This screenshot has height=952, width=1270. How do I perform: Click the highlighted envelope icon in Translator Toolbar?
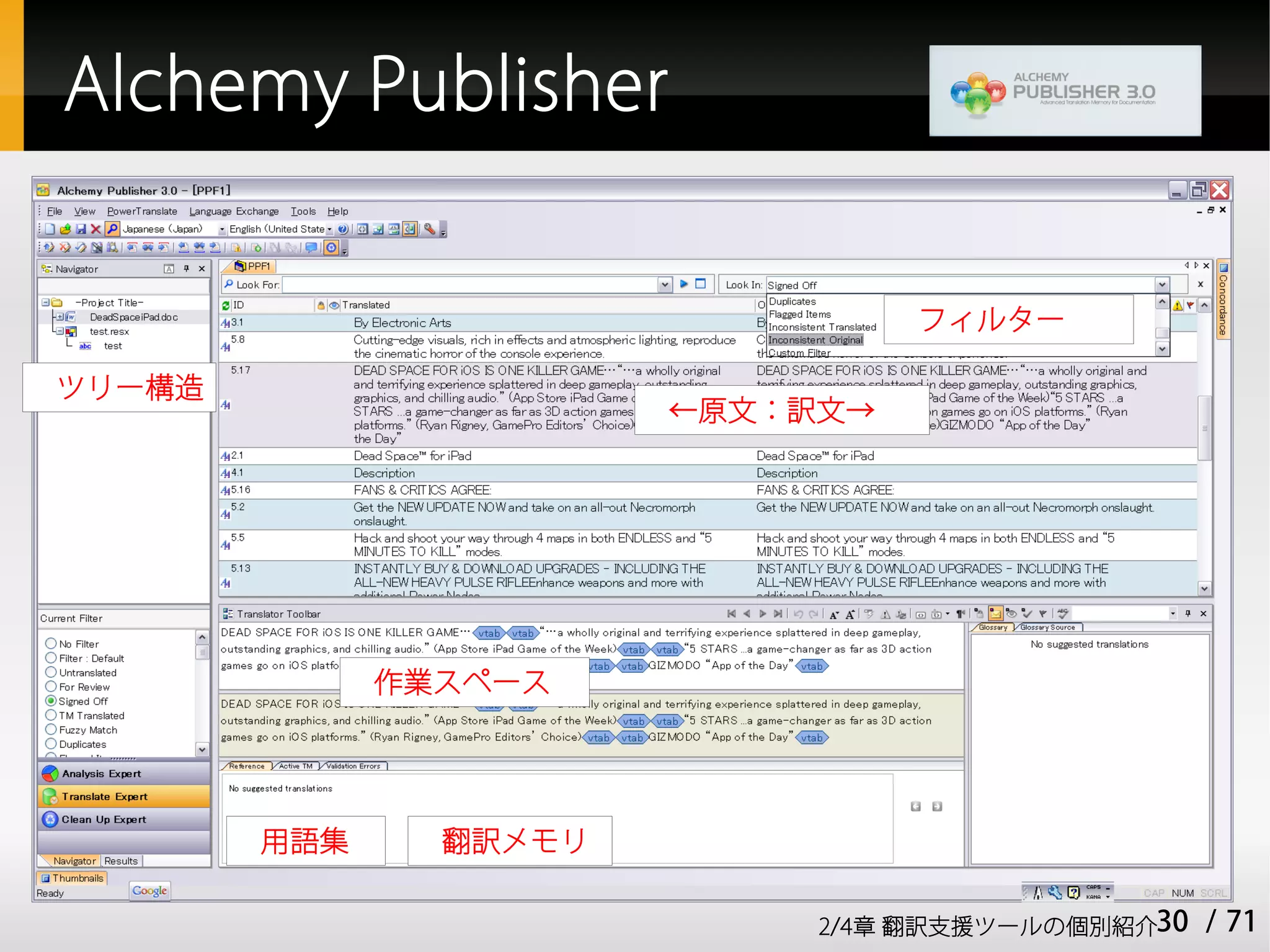pos(995,613)
